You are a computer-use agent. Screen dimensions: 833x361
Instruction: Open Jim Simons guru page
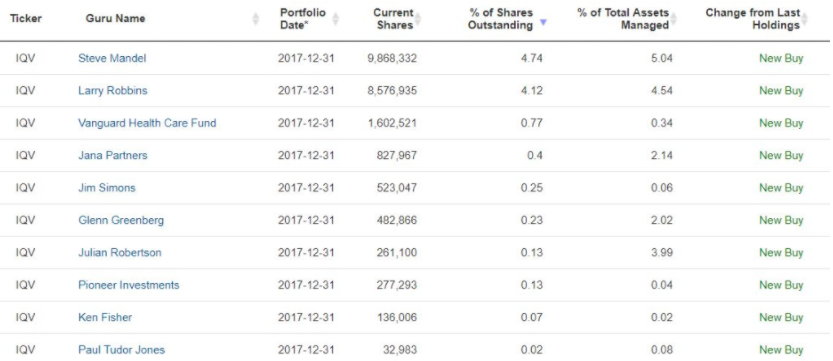point(107,187)
